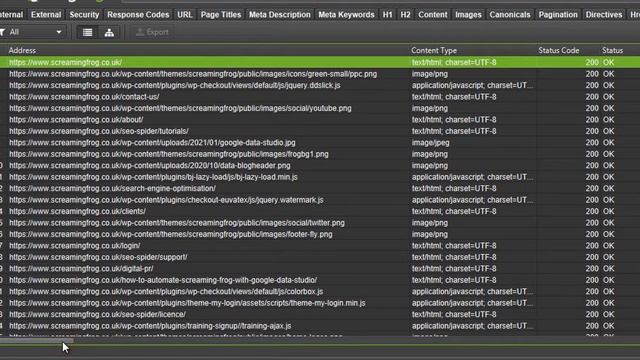Select the footer-fly.png URL row
This screenshot has width=640, height=360.
click(x=320, y=234)
